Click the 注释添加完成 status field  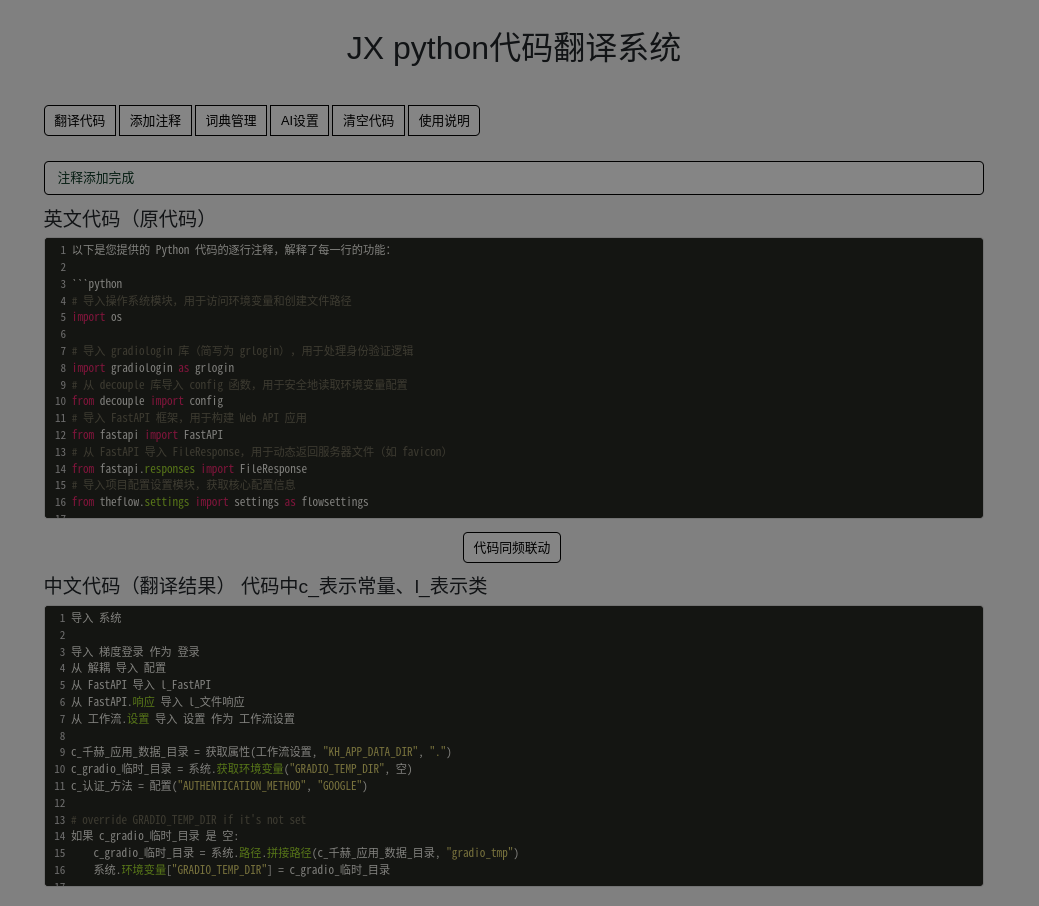pyautogui.click(x=513, y=178)
